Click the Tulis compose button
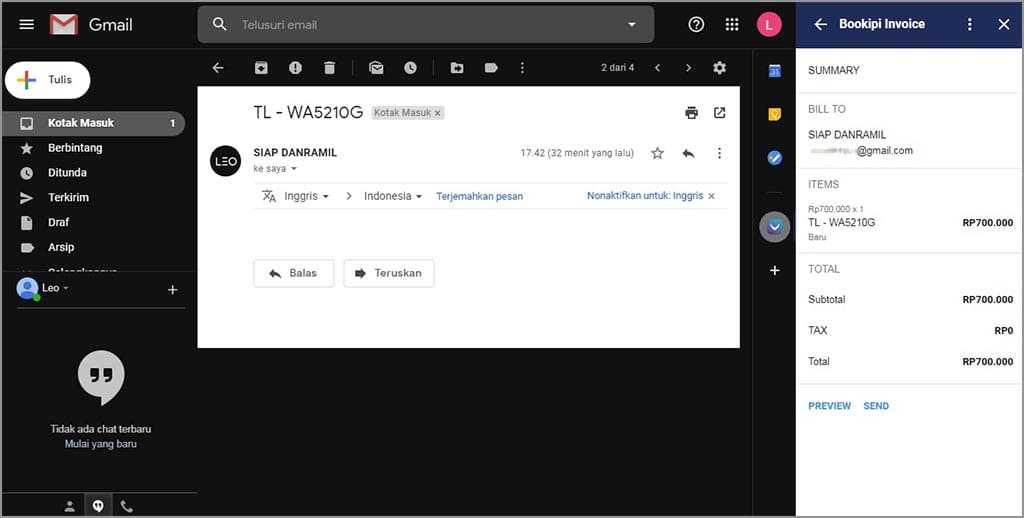Image resolution: width=1024 pixels, height=518 pixels. [x=48, y=80]
